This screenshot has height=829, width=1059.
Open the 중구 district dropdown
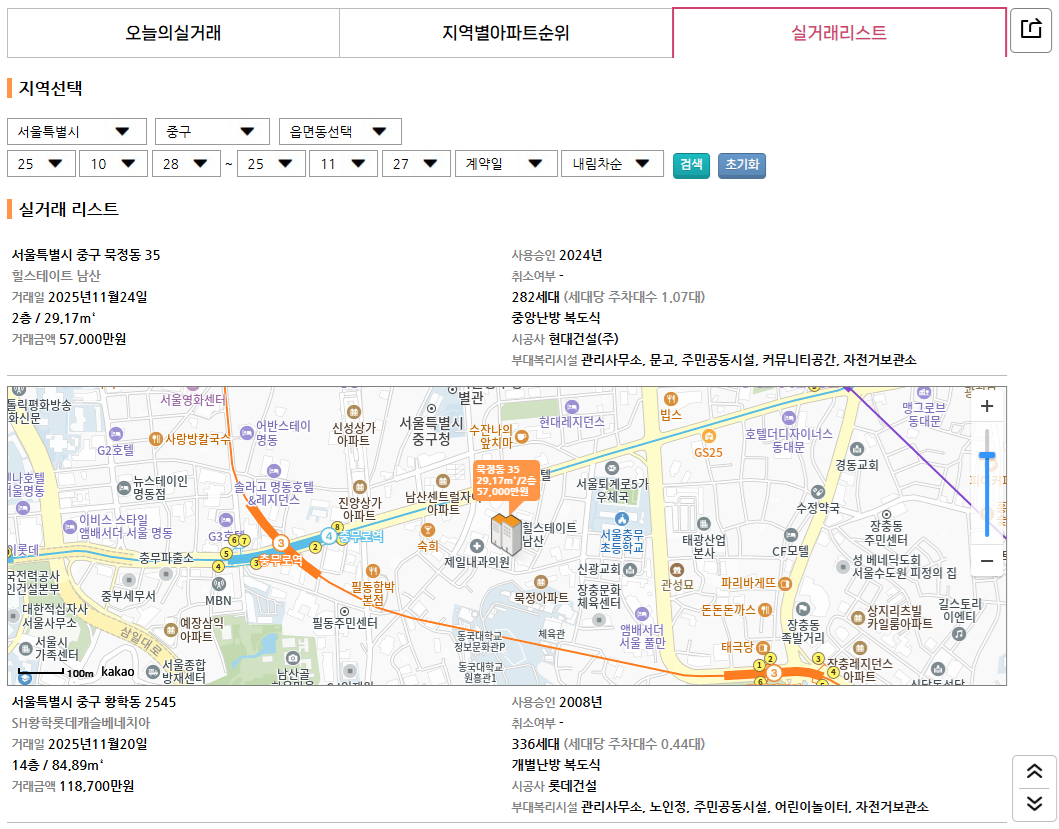[x=212, y=132]
